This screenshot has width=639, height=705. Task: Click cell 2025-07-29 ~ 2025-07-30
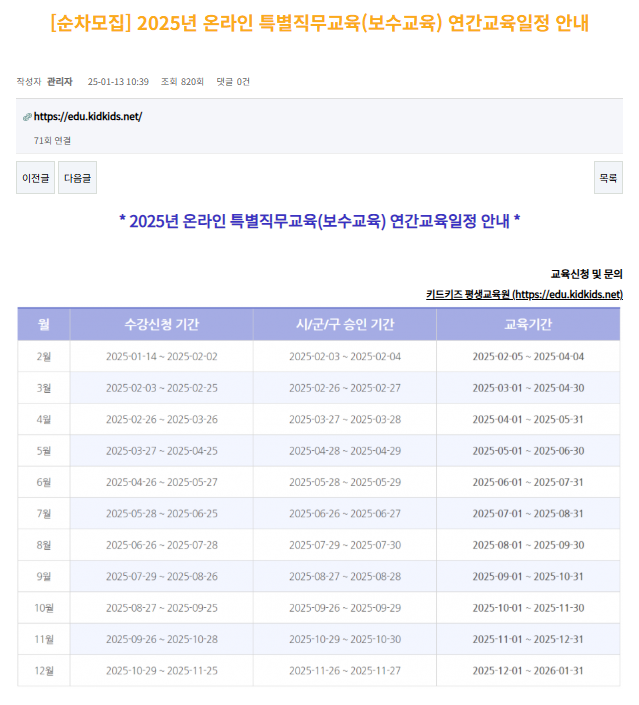(345, 545)
